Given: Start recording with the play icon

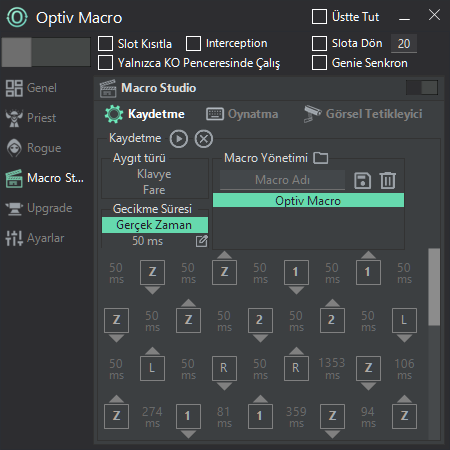Looking at the screenshot, I should (179, 139).
